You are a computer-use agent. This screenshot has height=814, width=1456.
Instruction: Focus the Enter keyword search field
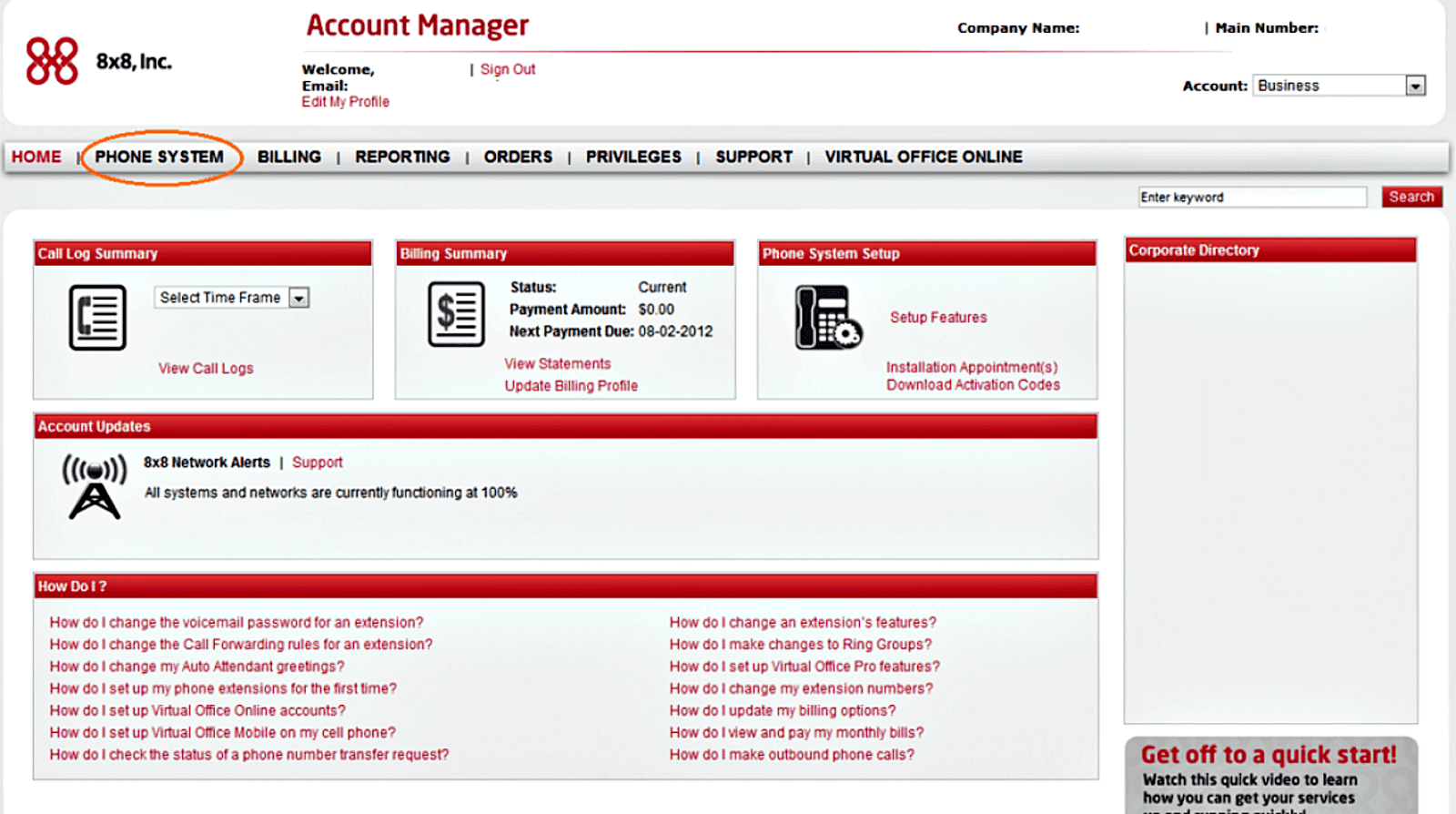tap(1252, 197)
